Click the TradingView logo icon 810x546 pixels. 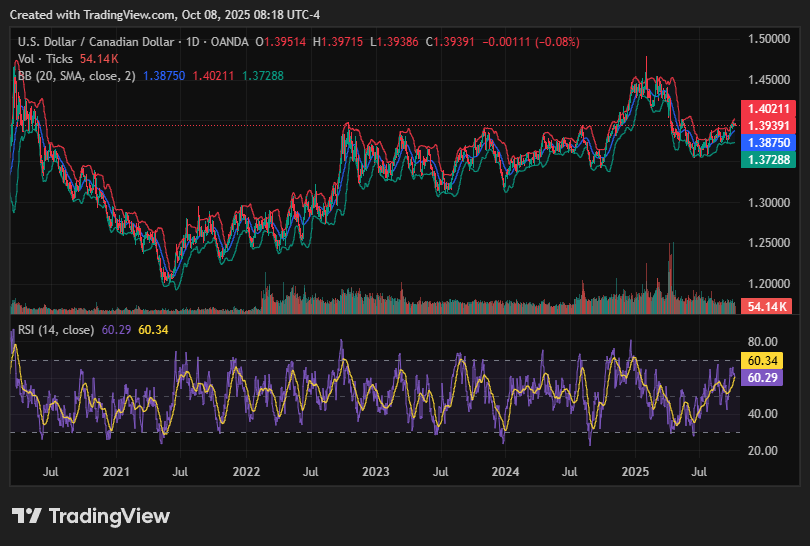coord(27,516)
